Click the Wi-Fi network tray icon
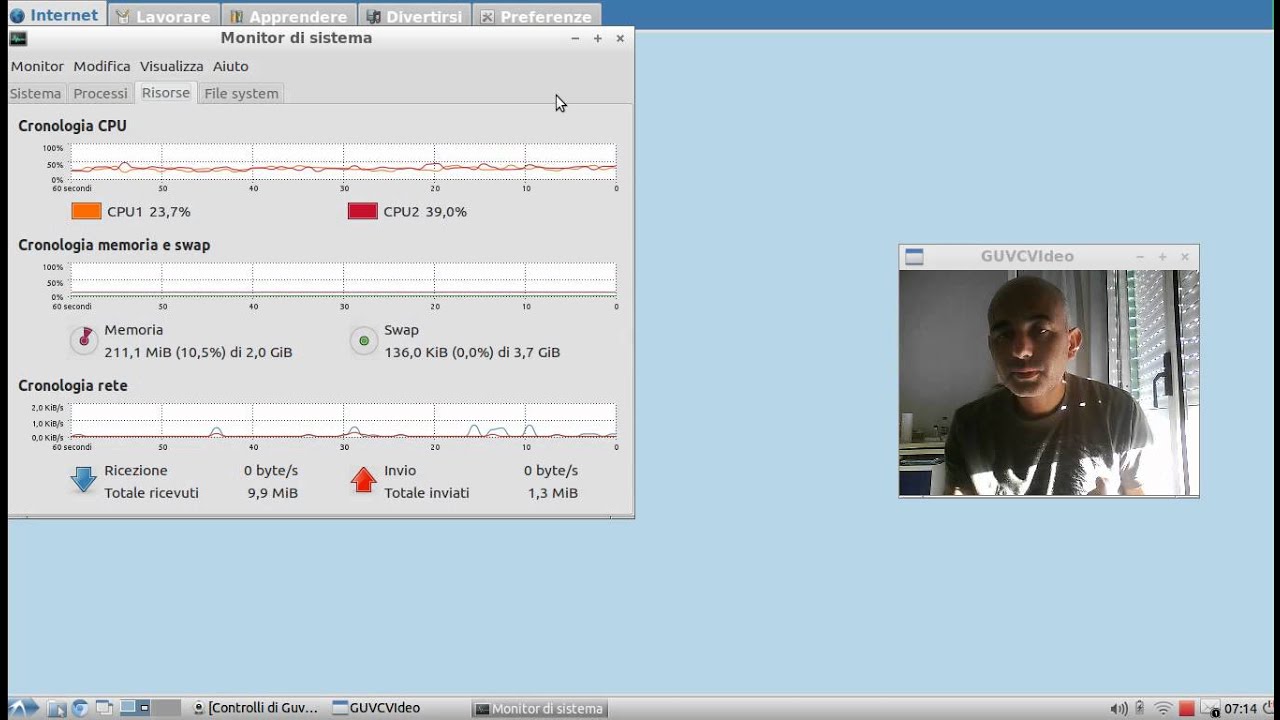The height and width of the screenshot is (720, 1280). click(x=1163, y=709)
